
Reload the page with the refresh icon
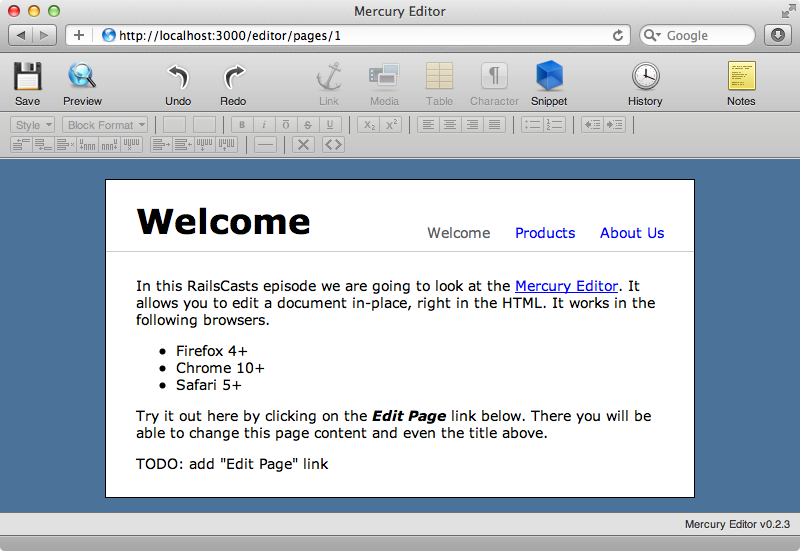click(618, 35)
